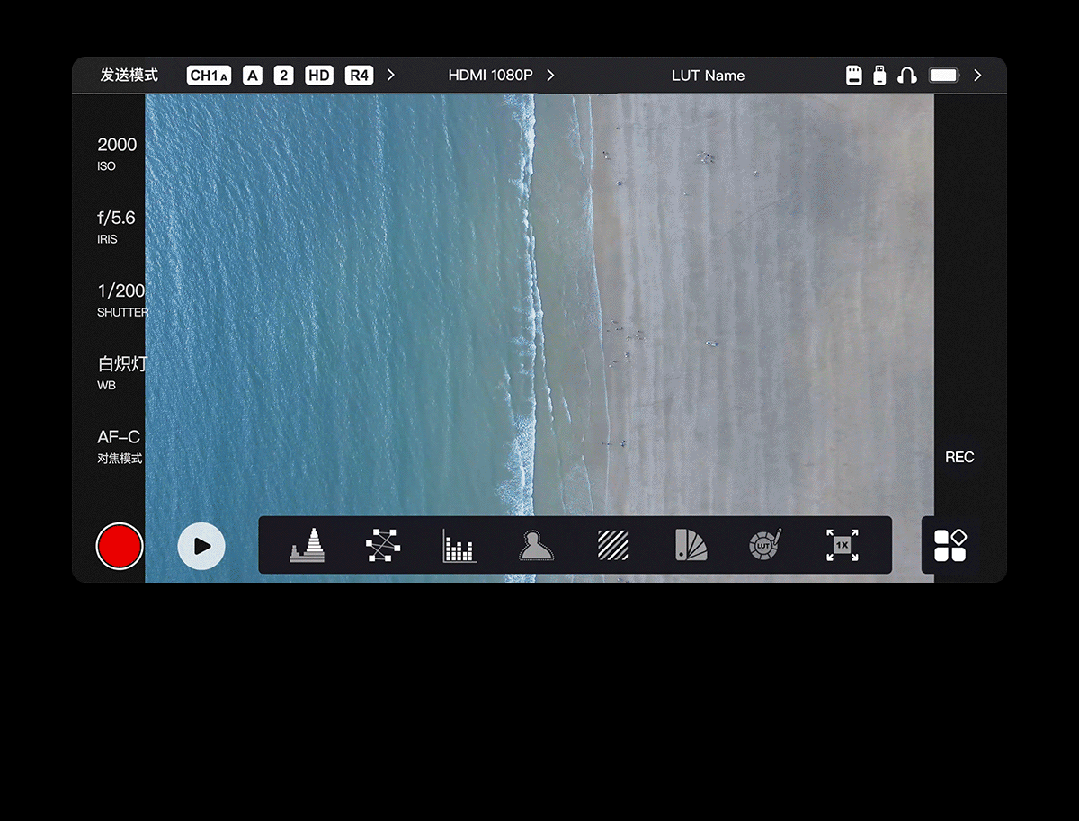Toggle zebra stripes overlay
Screen dimensions: 1079x821
click(x=613, y=545)
